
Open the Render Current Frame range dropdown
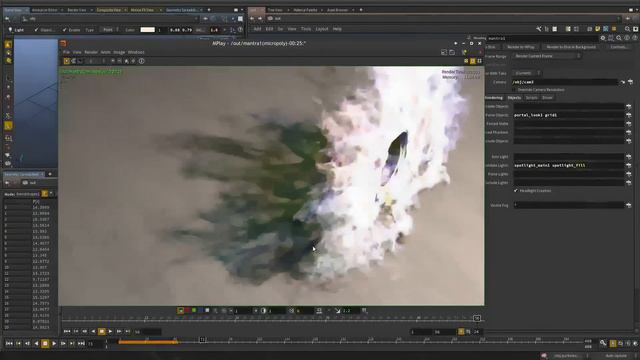(x=546, y=56)
